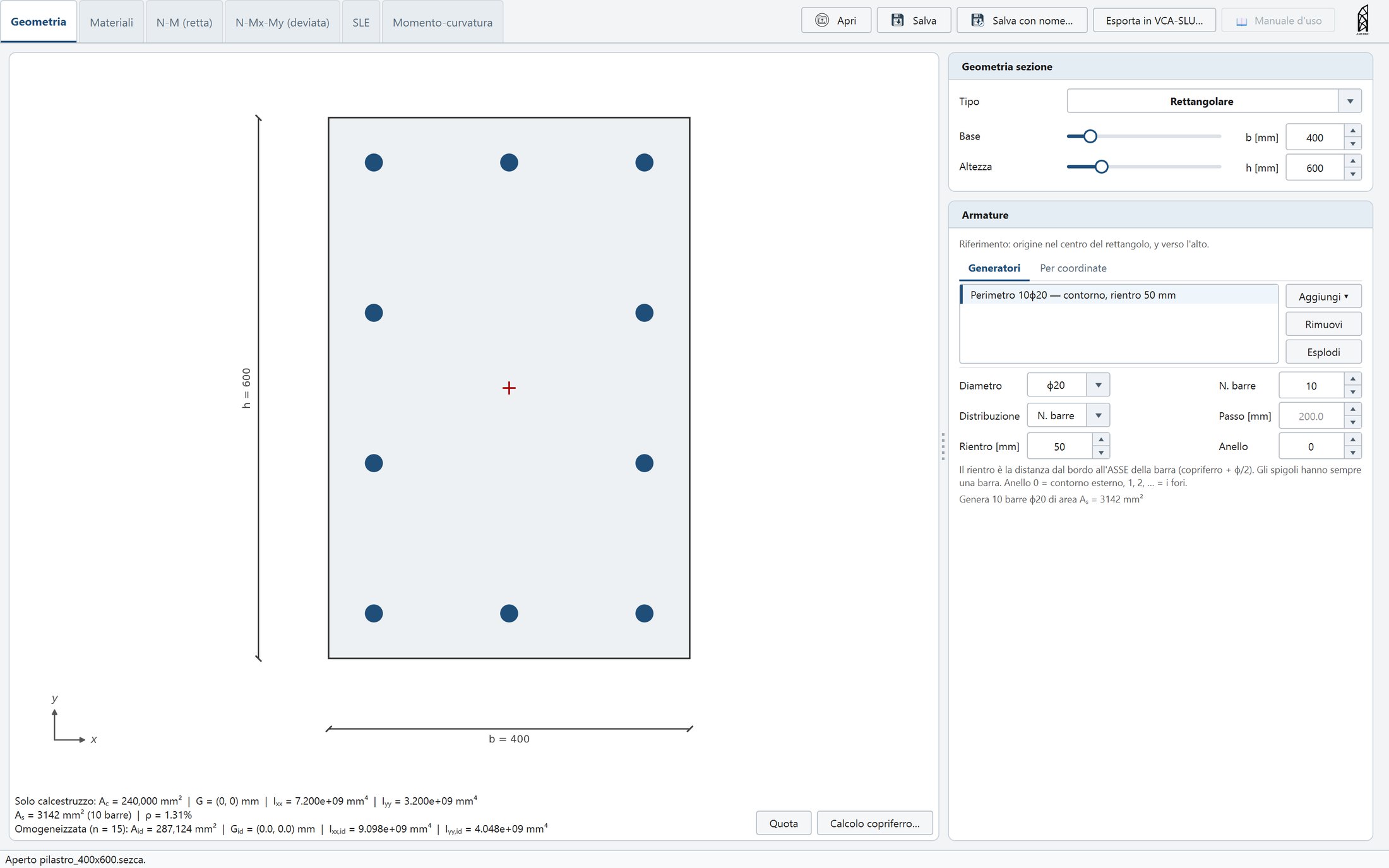Click the Calcolo copriferro button
This screenshot has height=868, width=1389.
(x=874, y=823)
